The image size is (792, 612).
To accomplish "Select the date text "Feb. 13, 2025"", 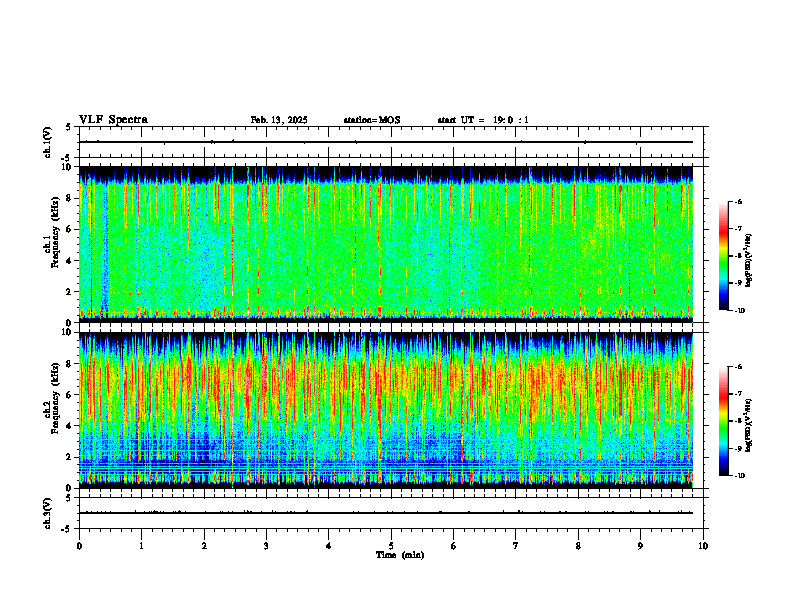I will tap(279, 120).
